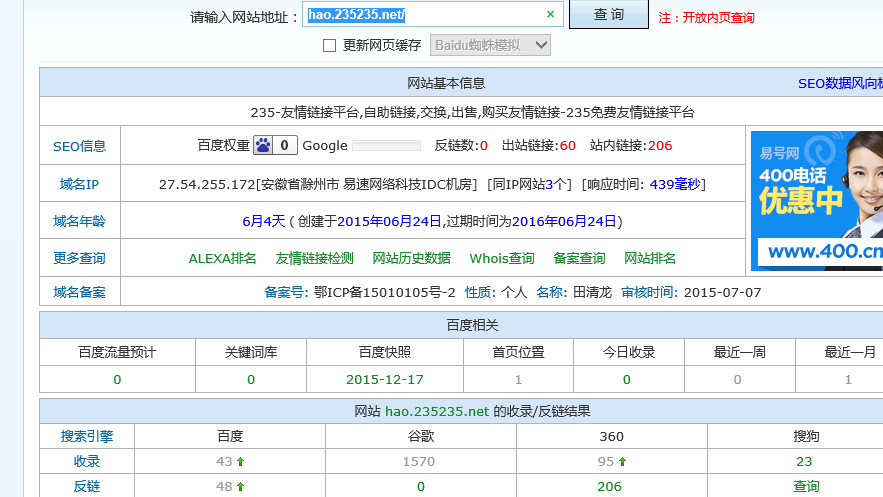Image resolution: width=883 pixels, height=497 pixels.
Task: Click the Google PageRank bar
Action: coord(386,146)
